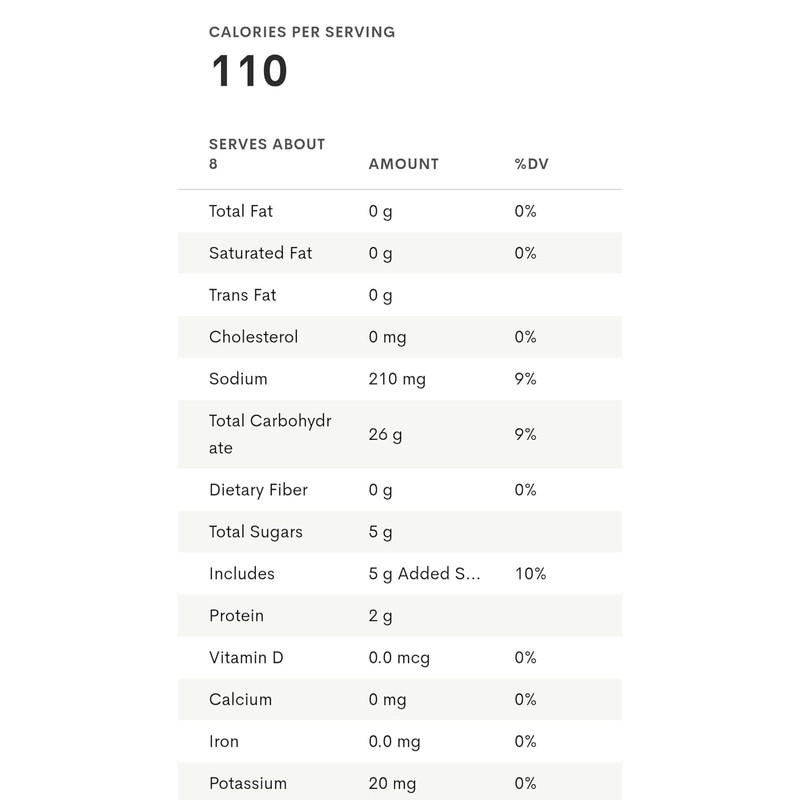The width and height of the screenshot is (800, 800).
Task: Select the Potassium 20 mg amount
Action: pyautogui.click(x=392, y=784)
